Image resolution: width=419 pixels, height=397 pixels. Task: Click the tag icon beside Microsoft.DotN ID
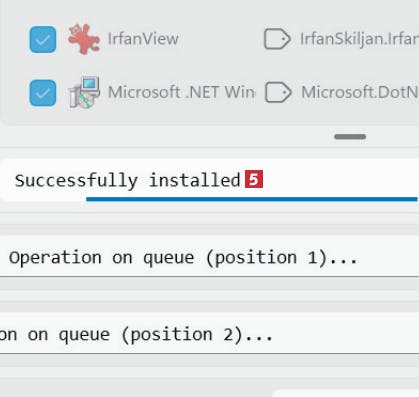pos(278,92)
